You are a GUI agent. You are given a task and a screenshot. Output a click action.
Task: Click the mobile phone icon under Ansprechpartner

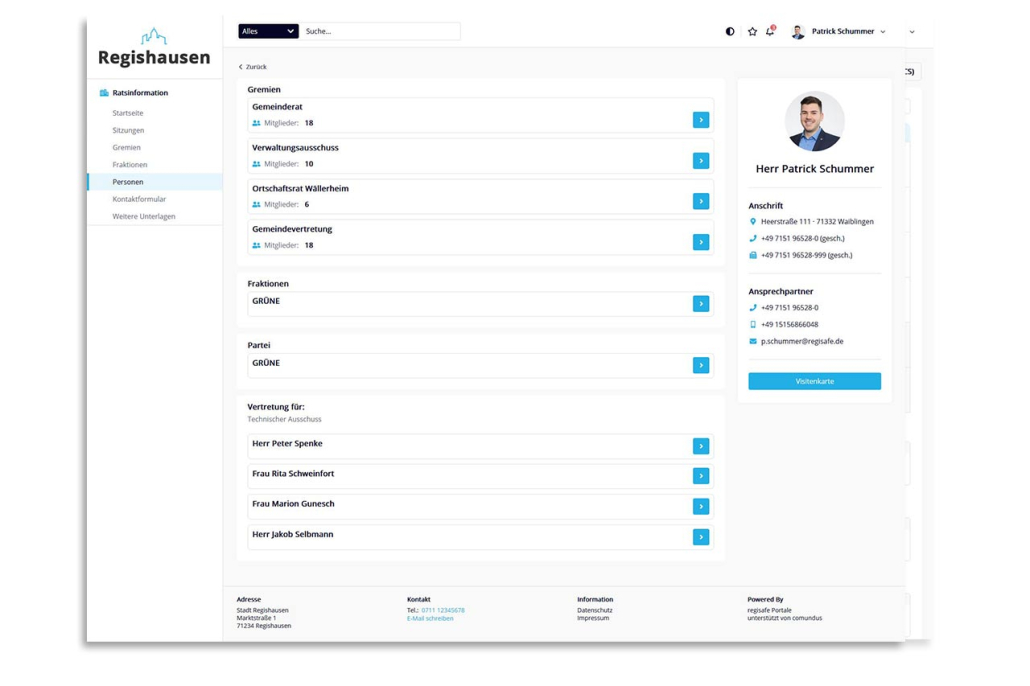(752, 324)
